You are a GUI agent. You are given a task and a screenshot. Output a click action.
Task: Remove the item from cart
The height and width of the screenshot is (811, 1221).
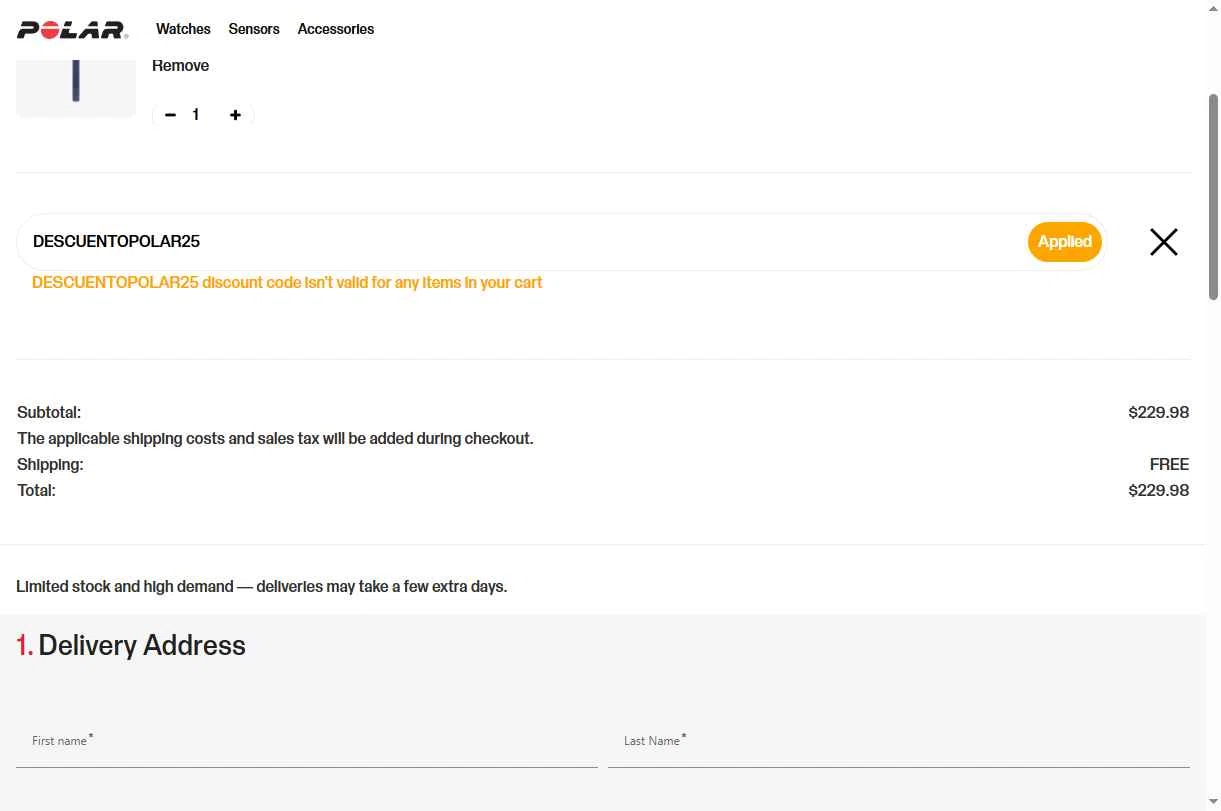coord(180,66)
